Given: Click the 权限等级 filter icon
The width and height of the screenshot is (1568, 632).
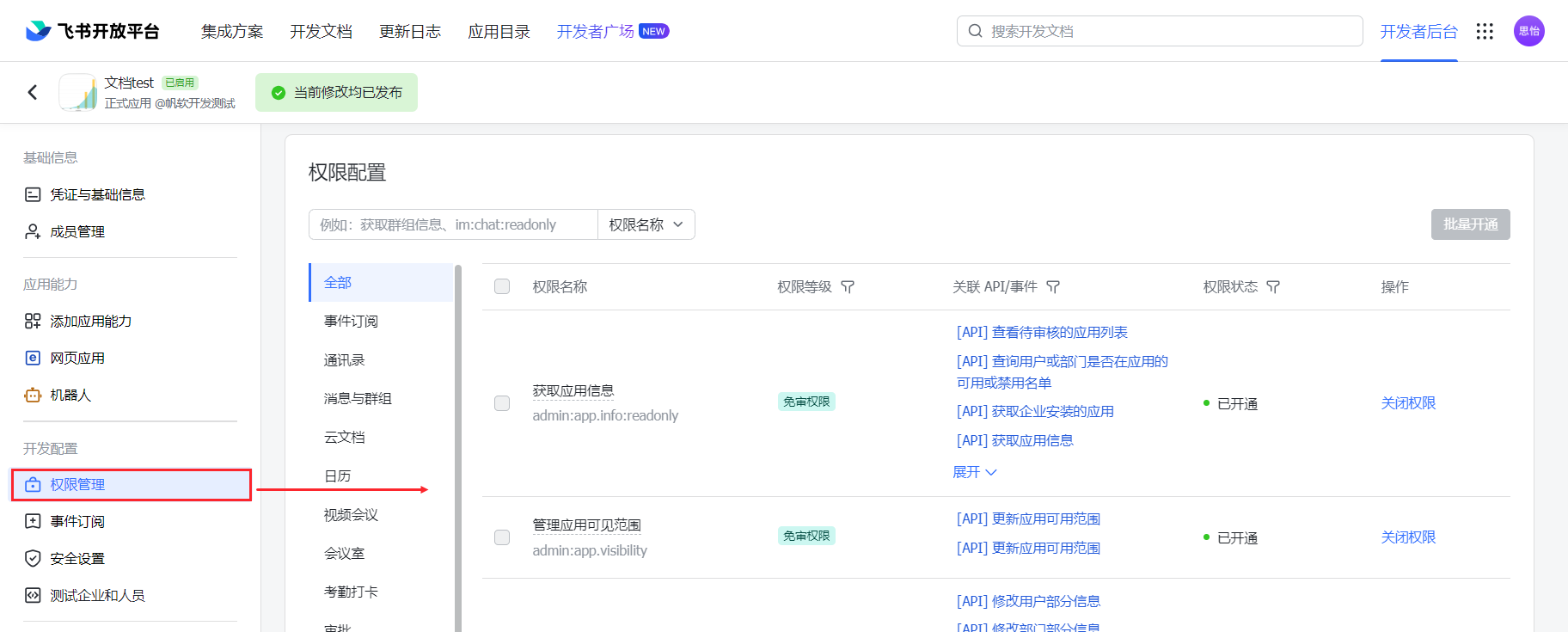Looking at the screenshot, I should pyautogui.click(x=848, y=287).
